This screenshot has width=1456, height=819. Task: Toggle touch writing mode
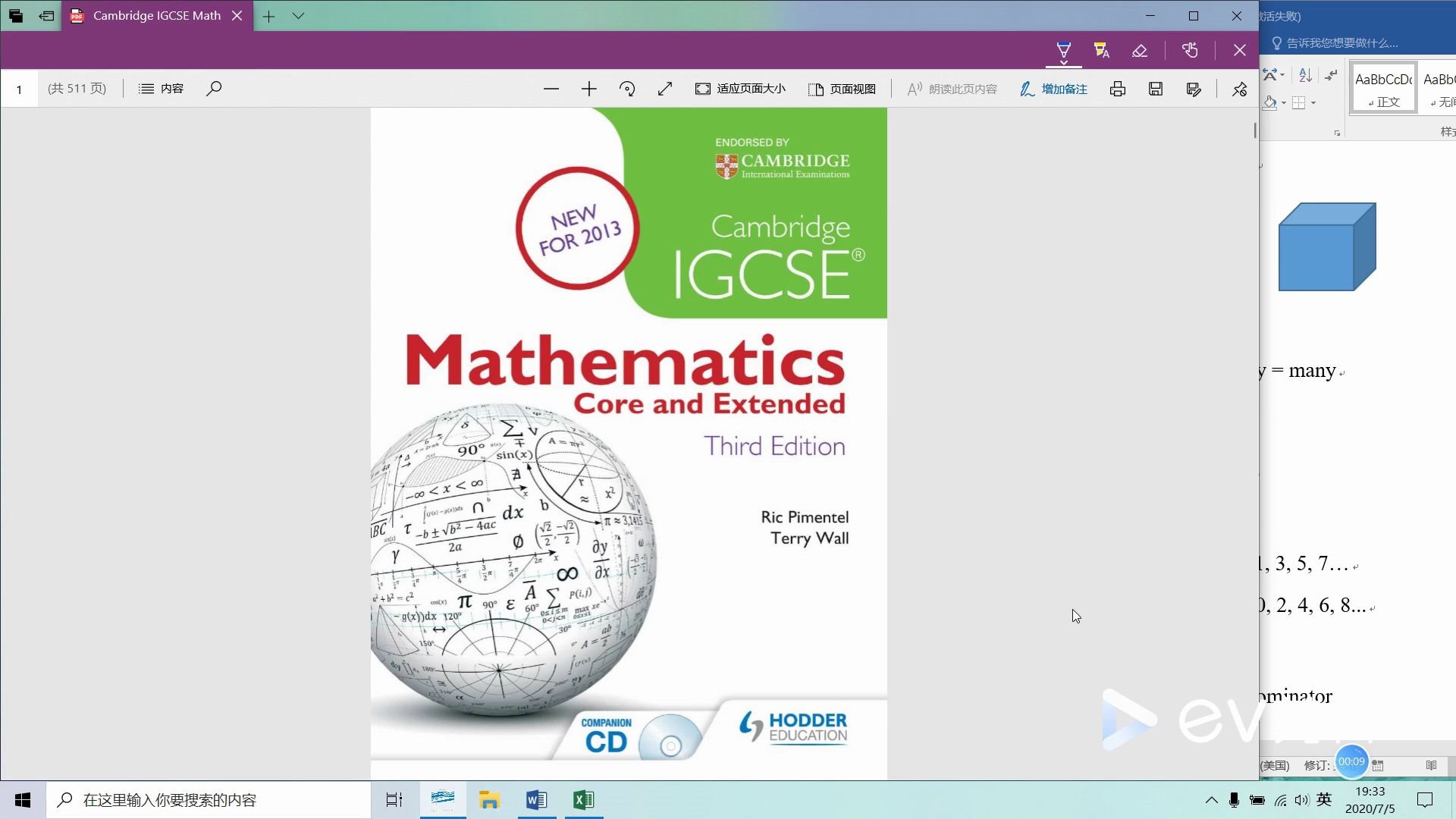[1190, 51]
